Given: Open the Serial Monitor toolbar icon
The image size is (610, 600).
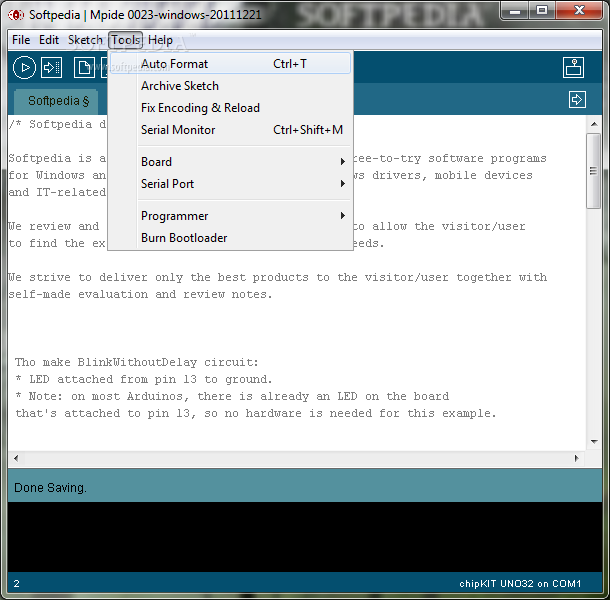Looking at the screenshot, I should click(x=573, y=67).
